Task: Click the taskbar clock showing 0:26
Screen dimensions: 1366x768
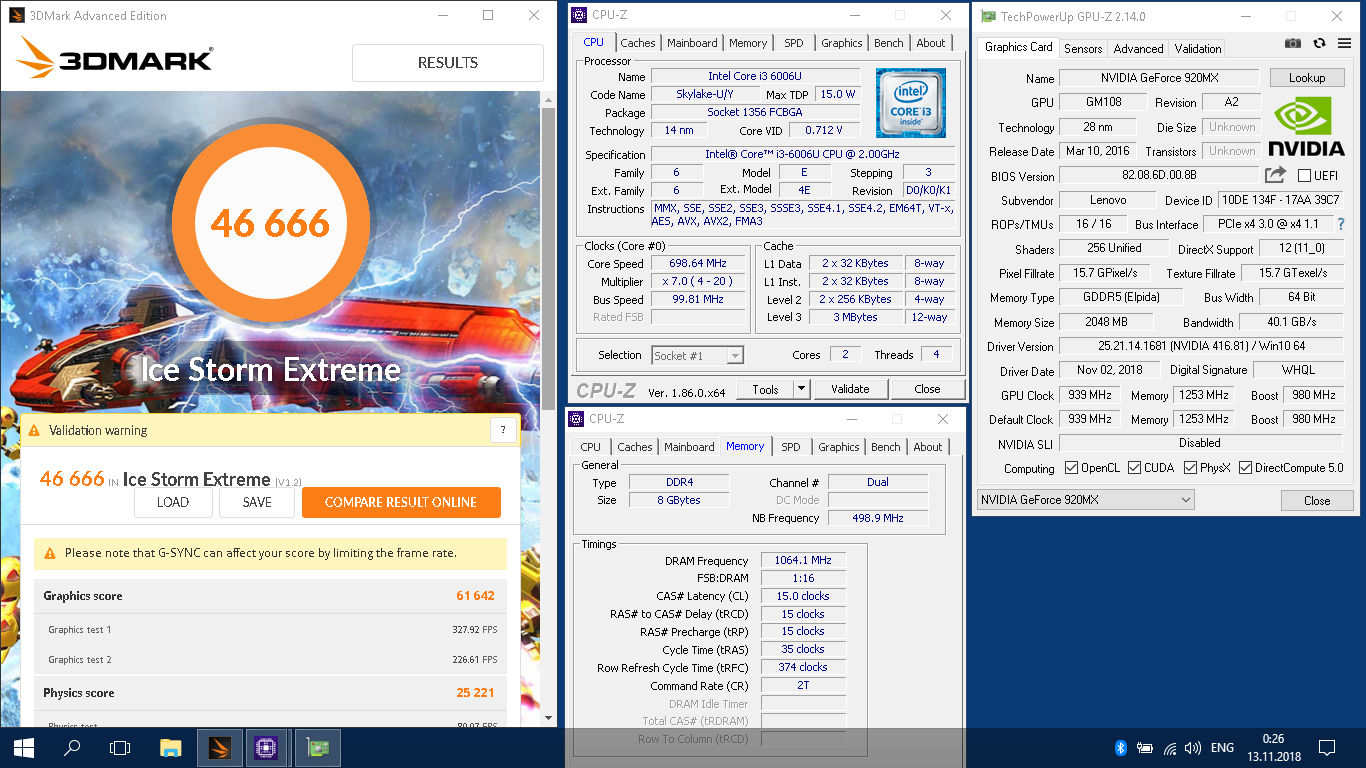Action: [x=1273, y=747]
